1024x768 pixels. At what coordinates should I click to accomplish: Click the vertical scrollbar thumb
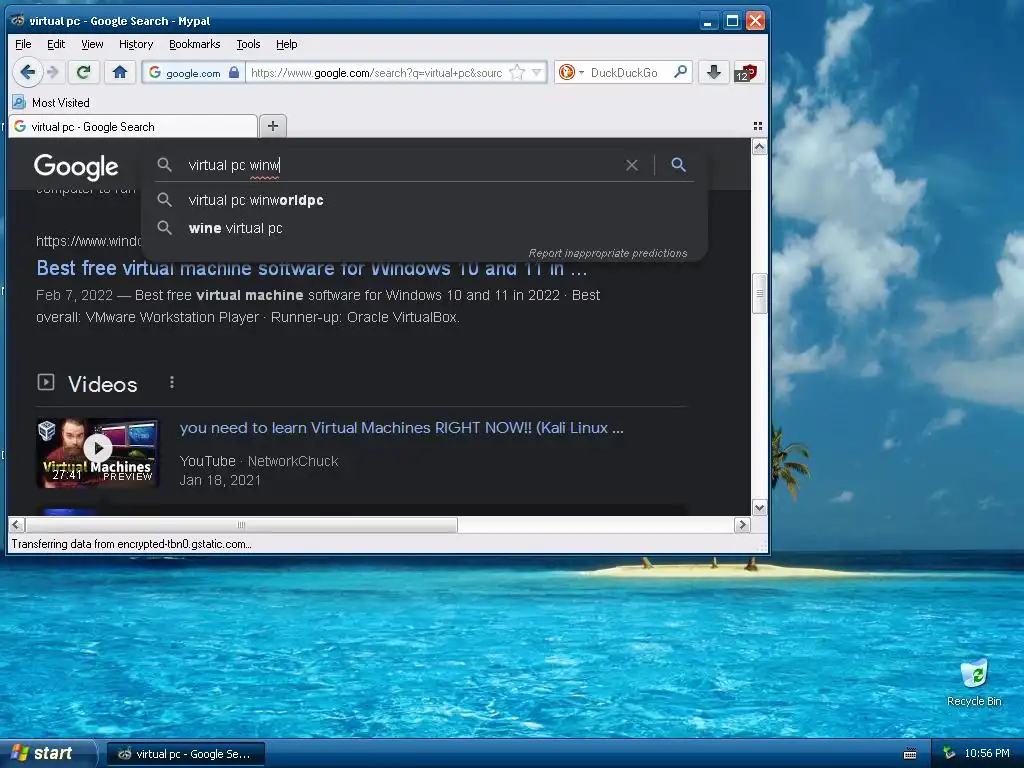click(759, 293)
